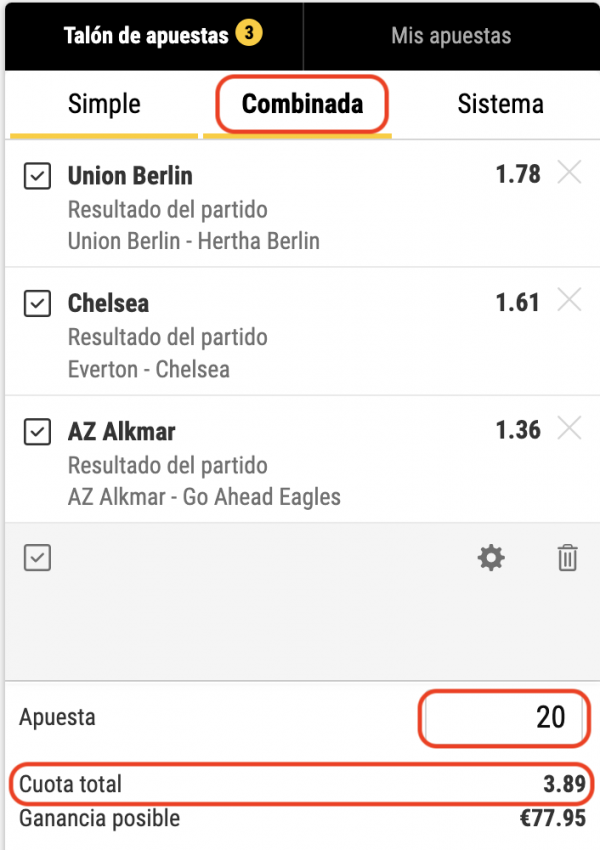
Task: Remove the Chelsea bet with X icon
Action: point(569,300)
